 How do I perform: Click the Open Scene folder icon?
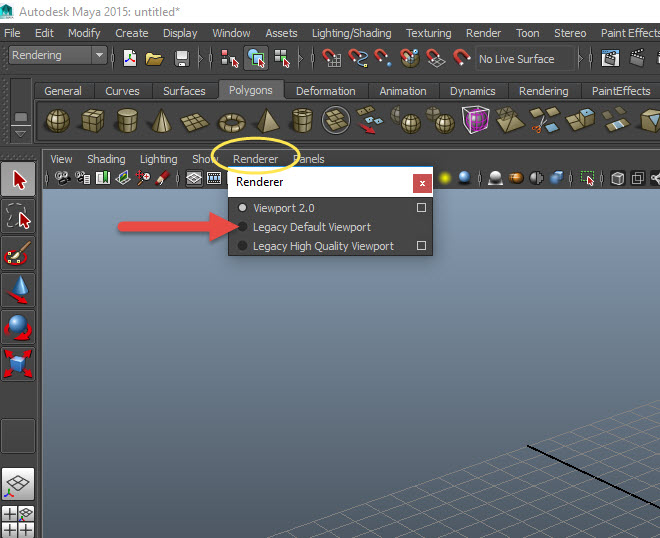click(154, 59)
